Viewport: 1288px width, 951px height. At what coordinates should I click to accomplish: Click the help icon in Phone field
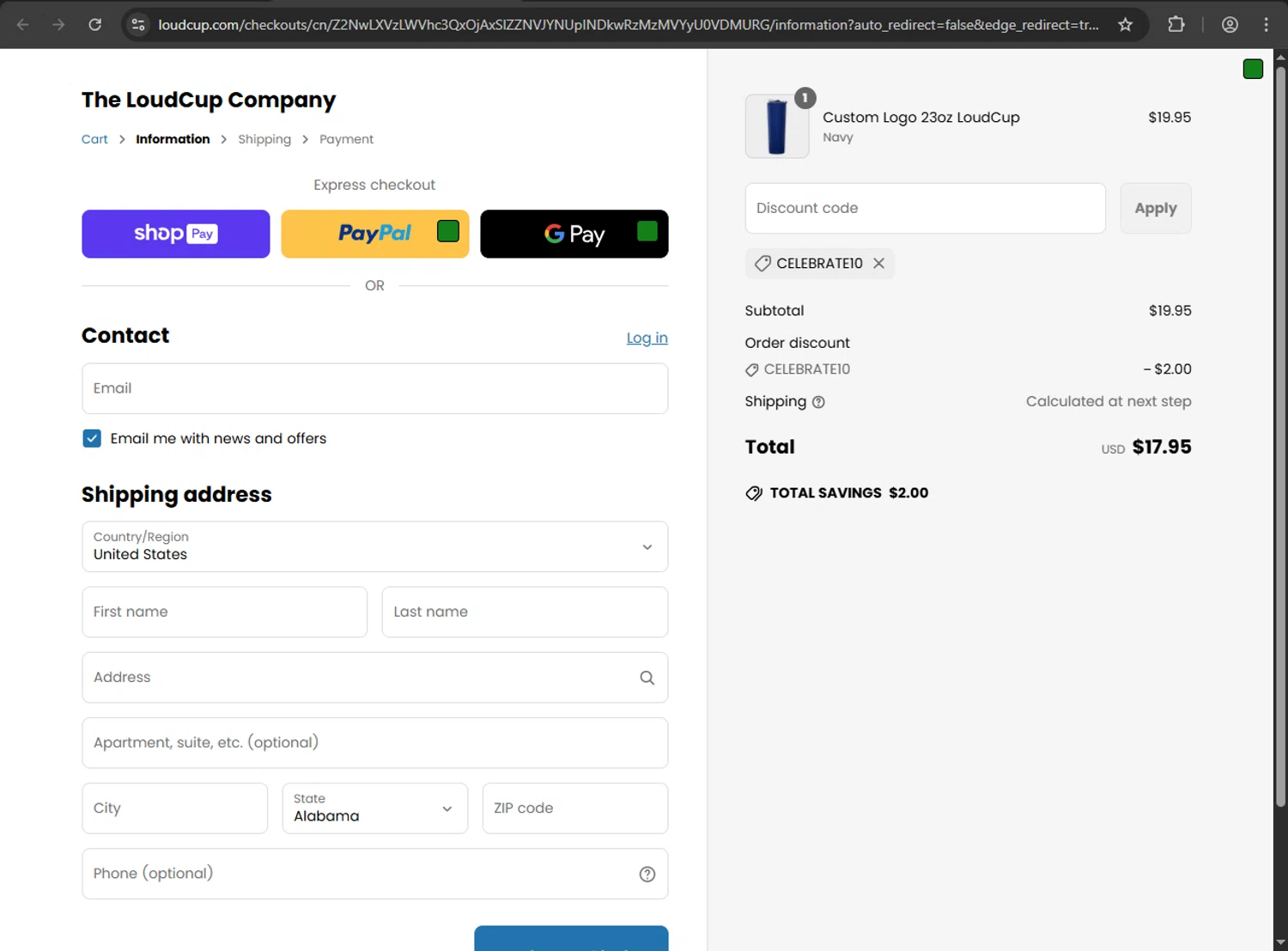[x=647, y=874]
